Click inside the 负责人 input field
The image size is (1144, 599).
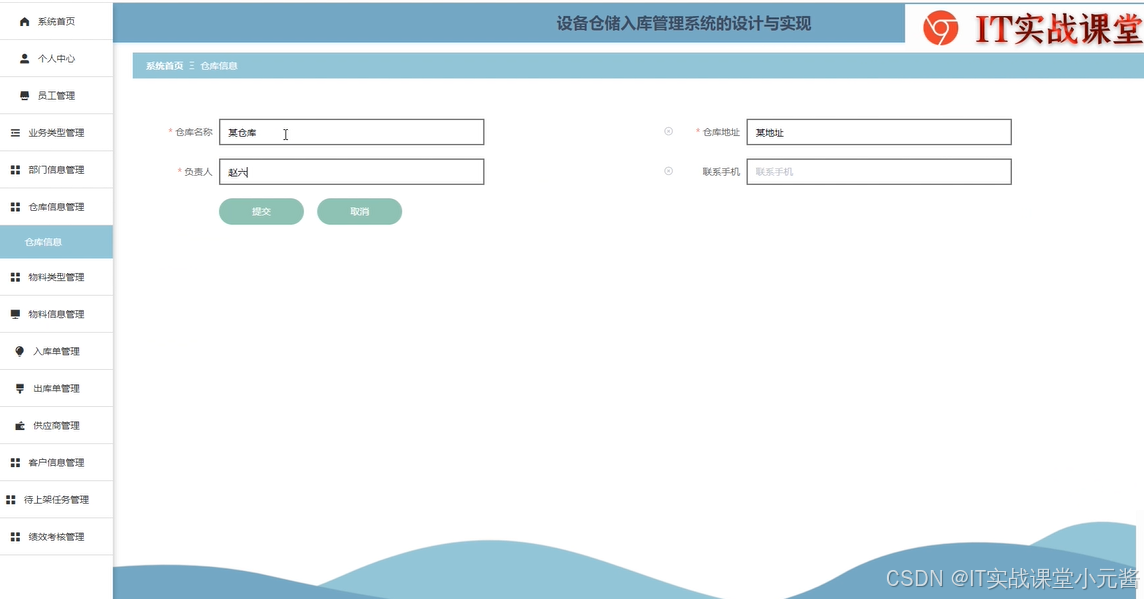coord(350,171)
